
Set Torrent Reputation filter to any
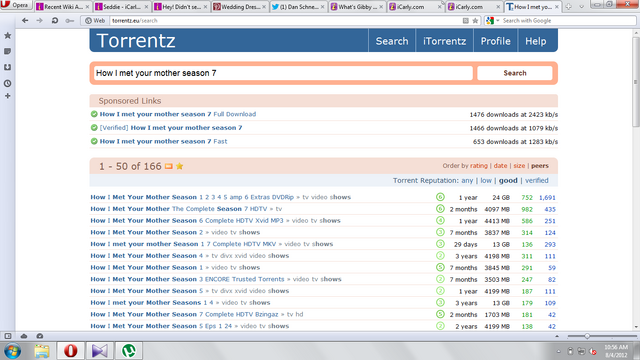[467, 180]
